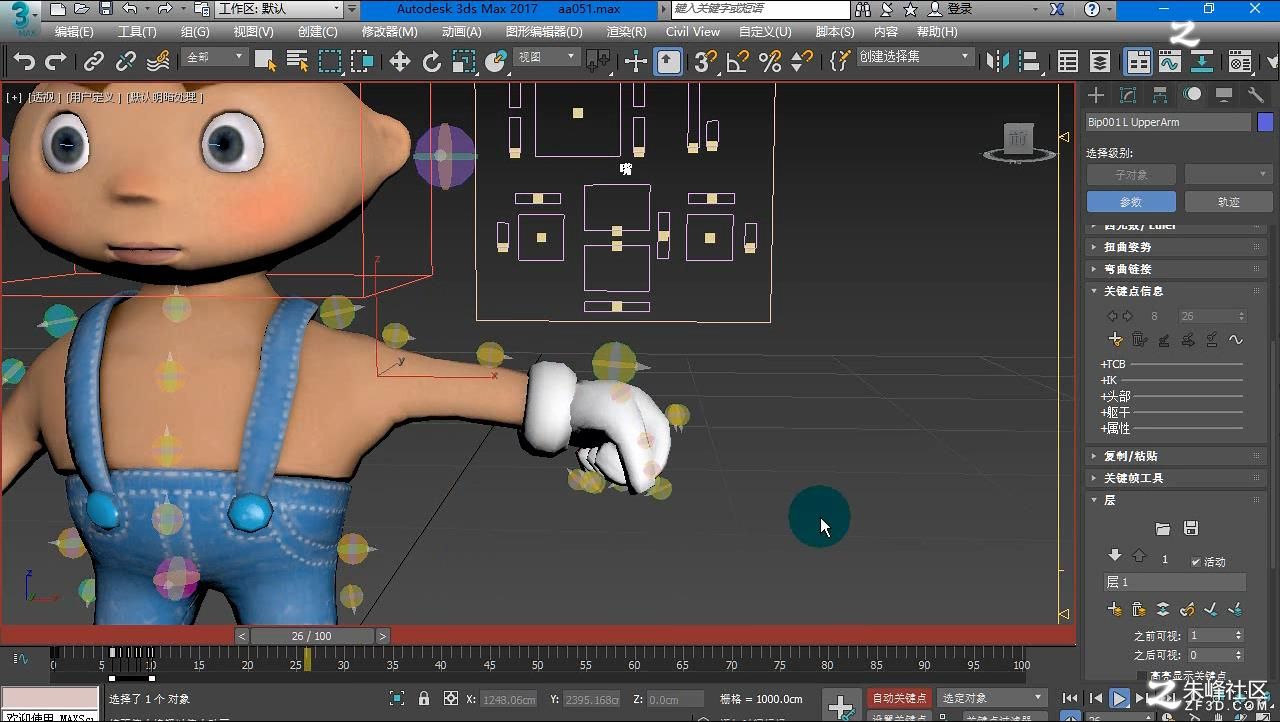Click object color swatch beside Bip001 L UpperArm
This screenshot has width=1280, height=722.
[1265, 122]
